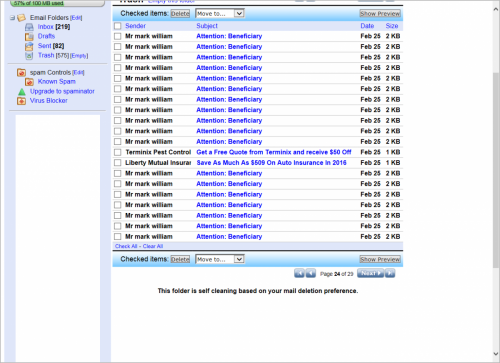The image size is (500, 363).
Task: Go to the last page arrow
Action: click(390, 273)
